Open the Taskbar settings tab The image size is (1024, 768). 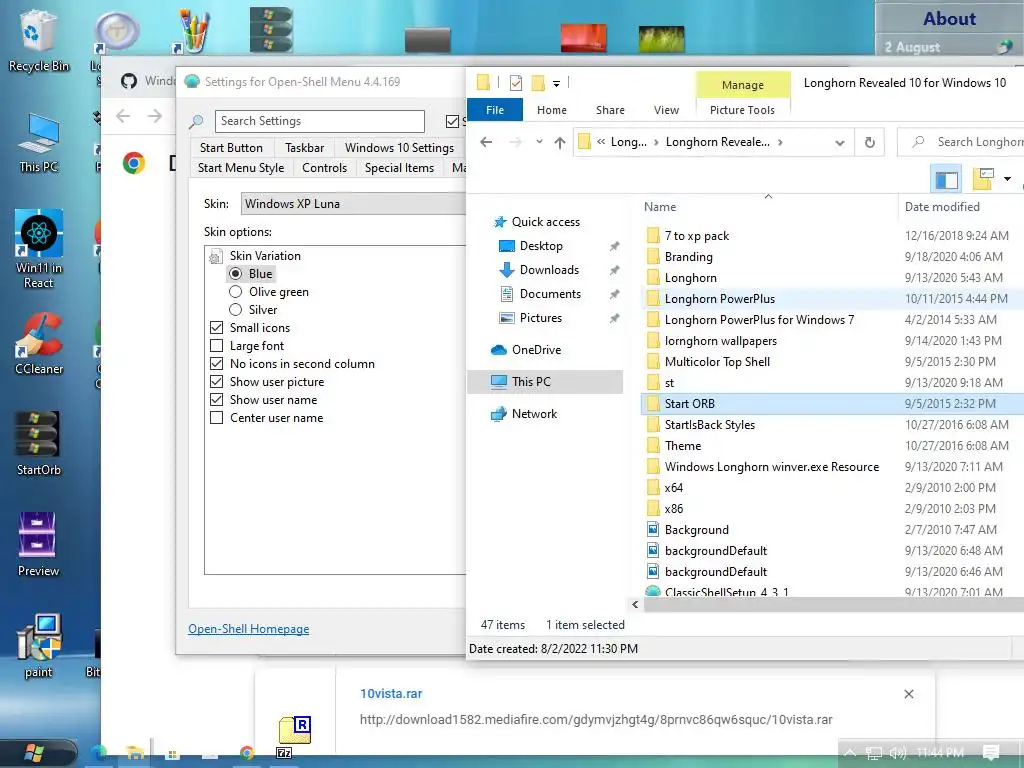tap(304, 148)
